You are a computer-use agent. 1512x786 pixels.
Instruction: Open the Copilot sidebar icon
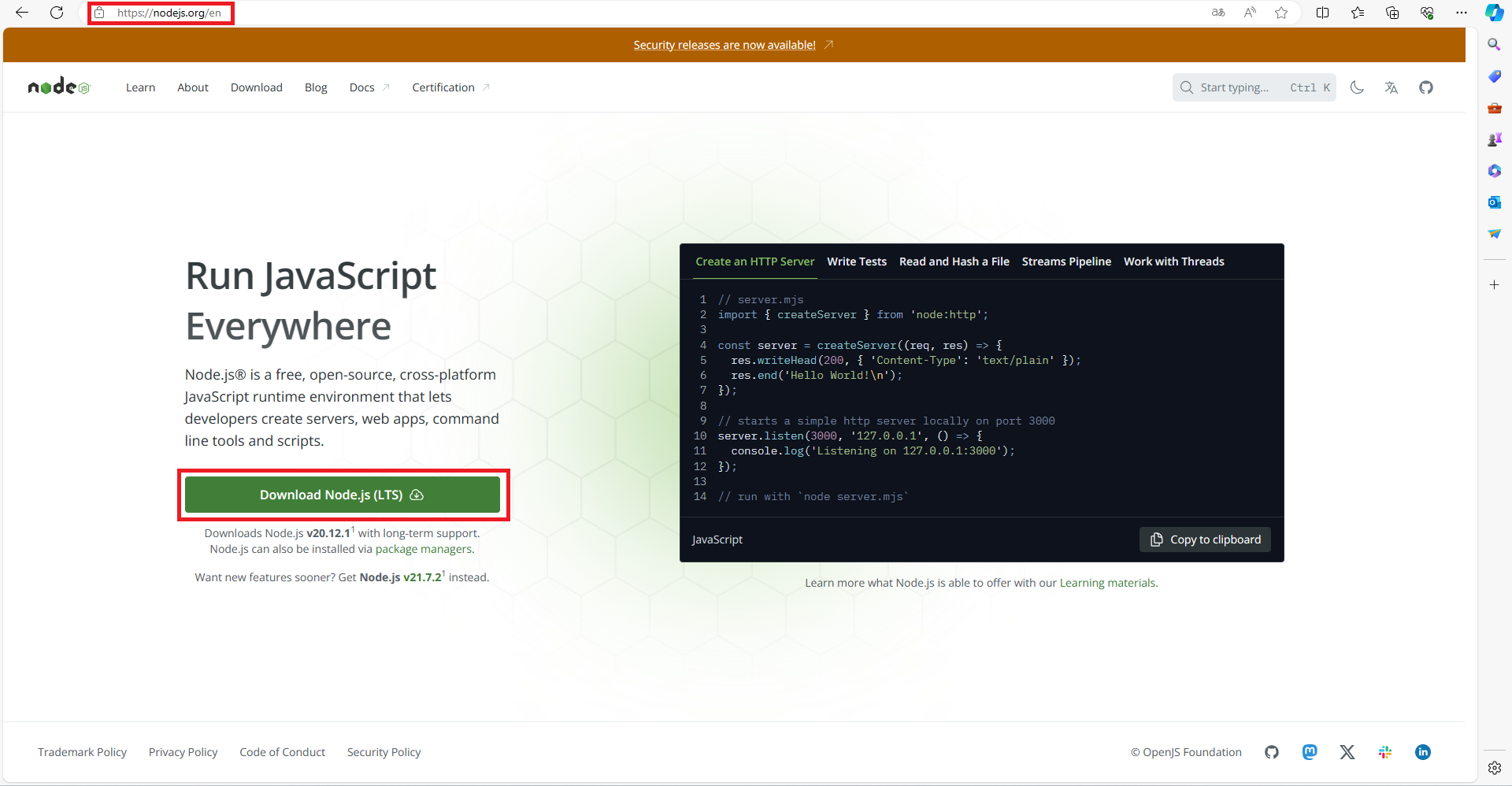pyautogui.click(x=1494, y=13)
